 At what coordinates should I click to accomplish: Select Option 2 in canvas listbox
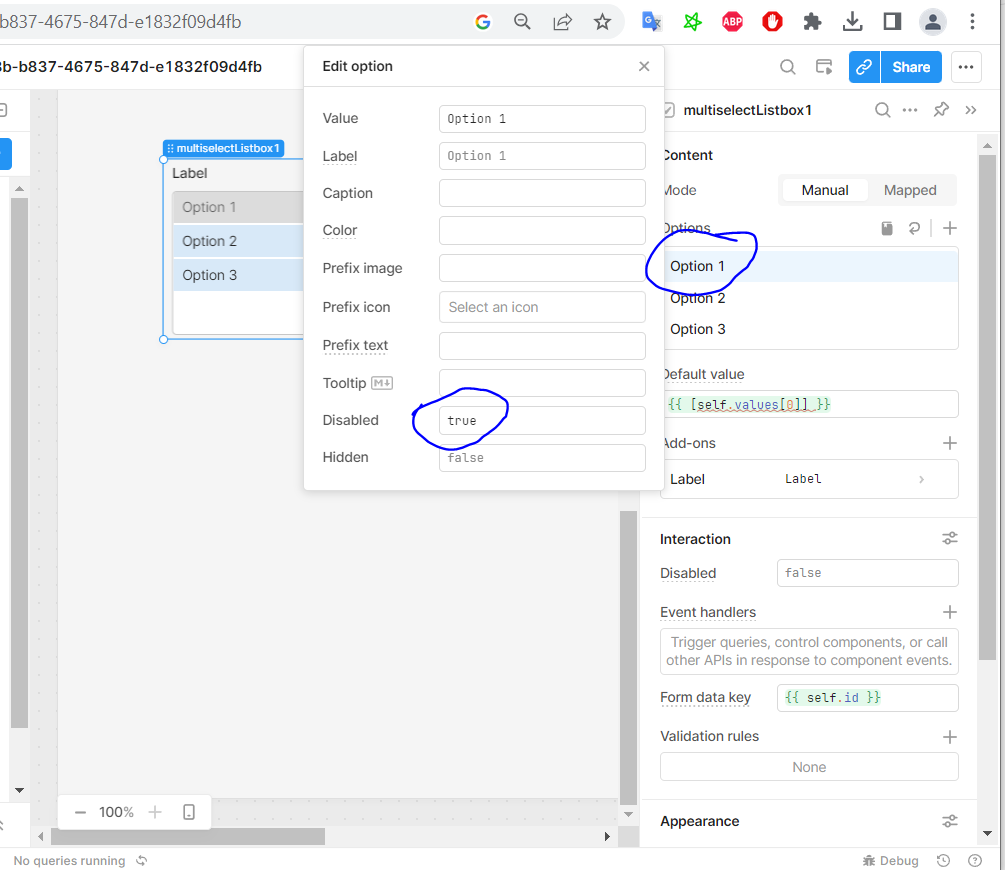[238, 241]
